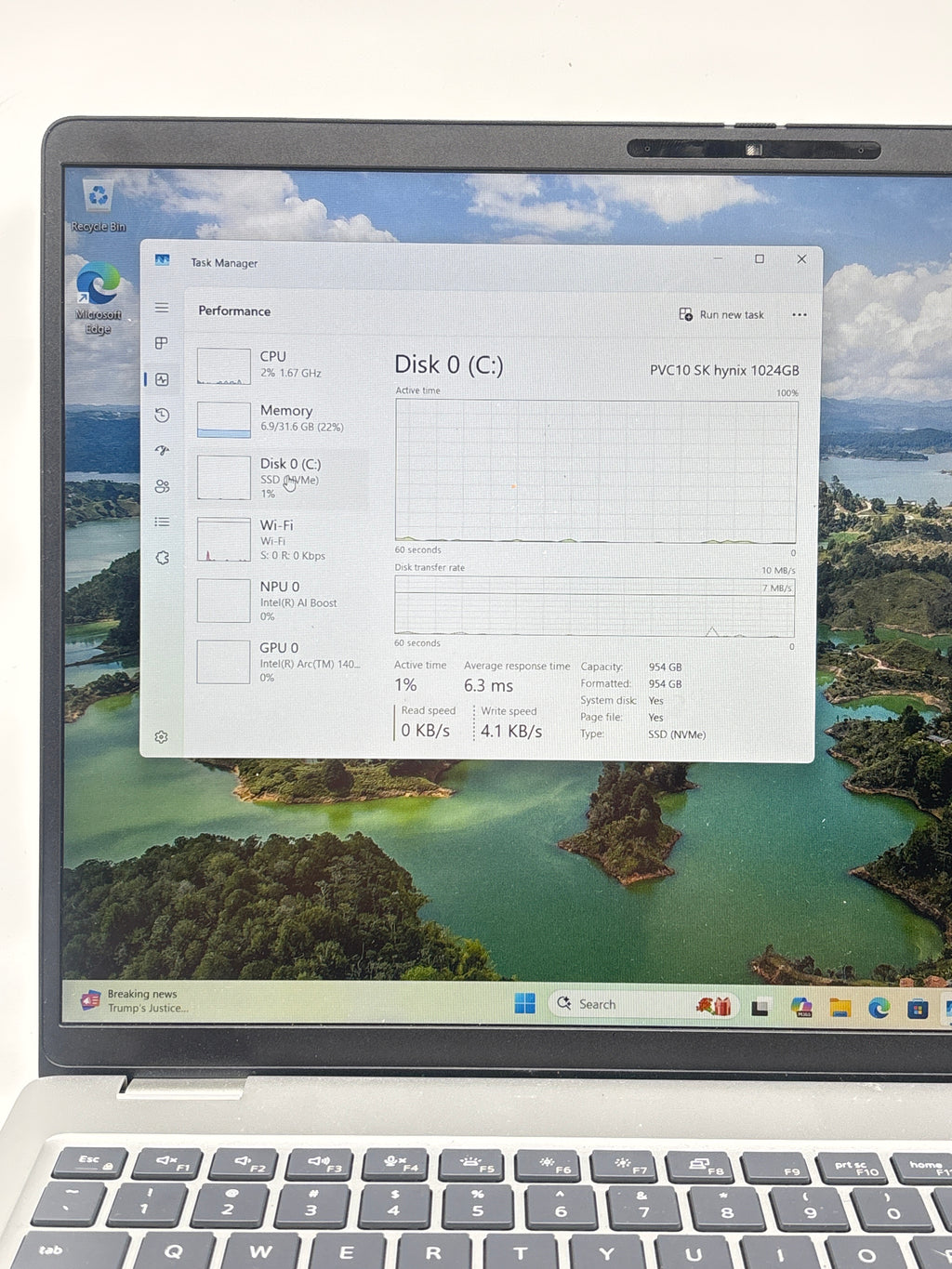Click the CPU usage mini graph thumbnail
This screenshot has width=952, height=1269.
point(224,366)
